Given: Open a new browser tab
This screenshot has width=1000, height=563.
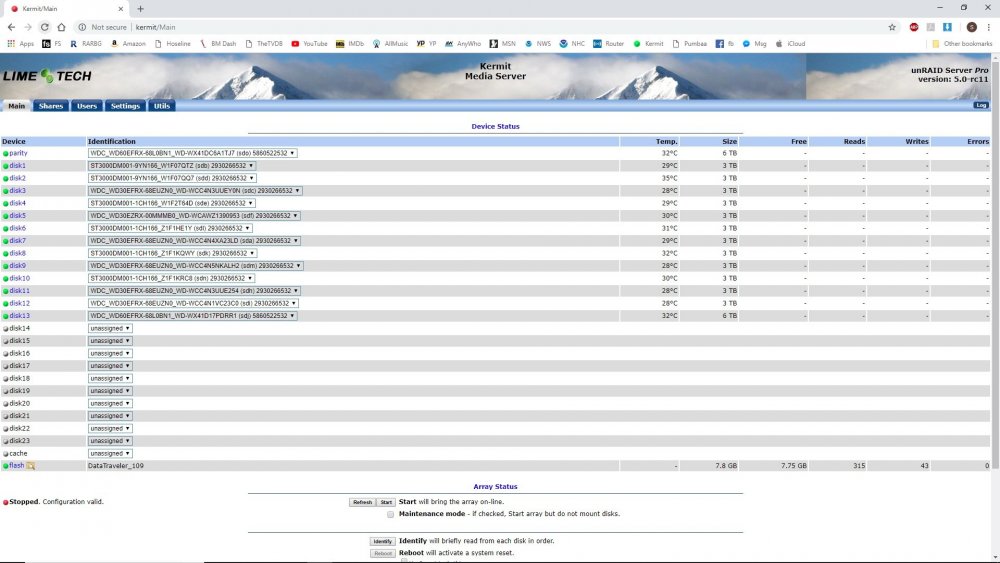Looking at the screenshot, I should click(140, 9).
